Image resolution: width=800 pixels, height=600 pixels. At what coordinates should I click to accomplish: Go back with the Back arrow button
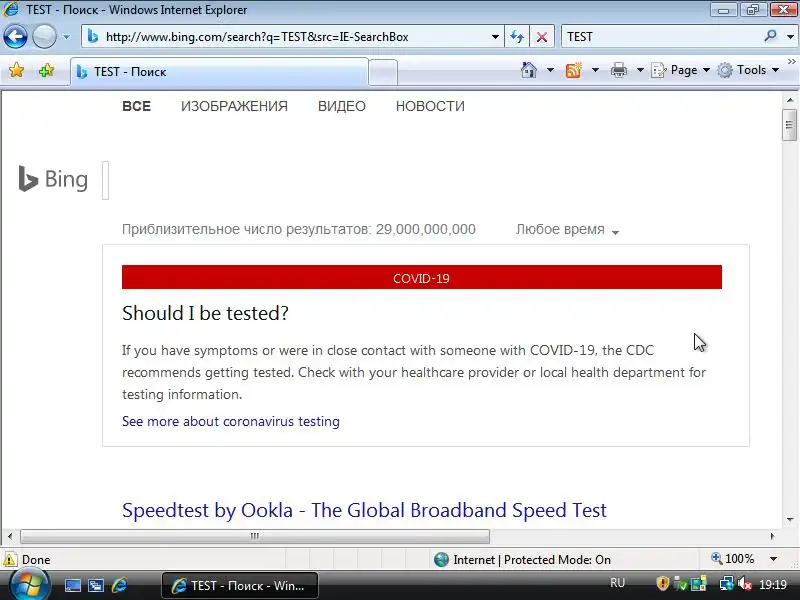(x=15, y=37)
